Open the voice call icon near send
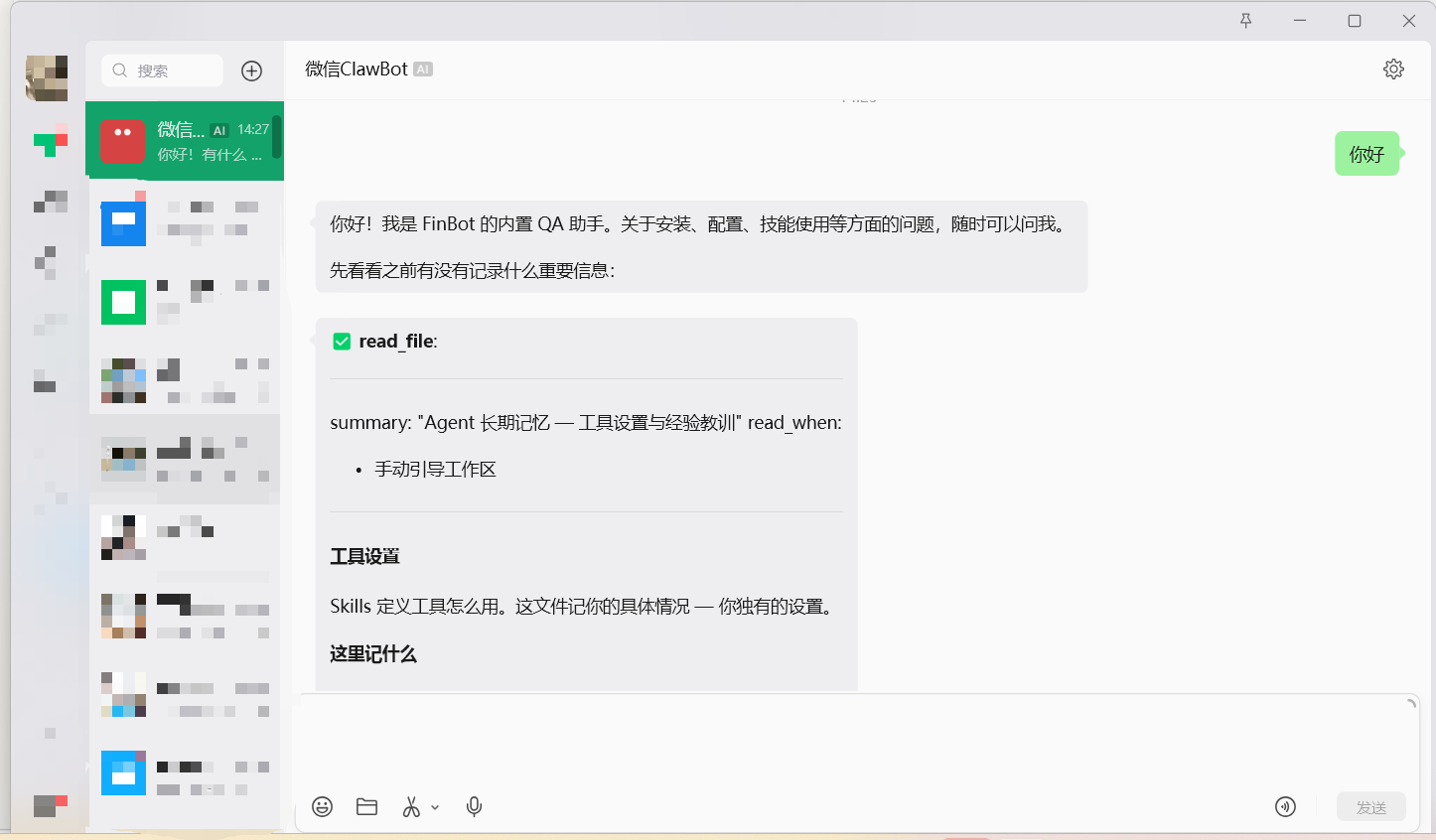1436x840 pixels. [1285, 806]
